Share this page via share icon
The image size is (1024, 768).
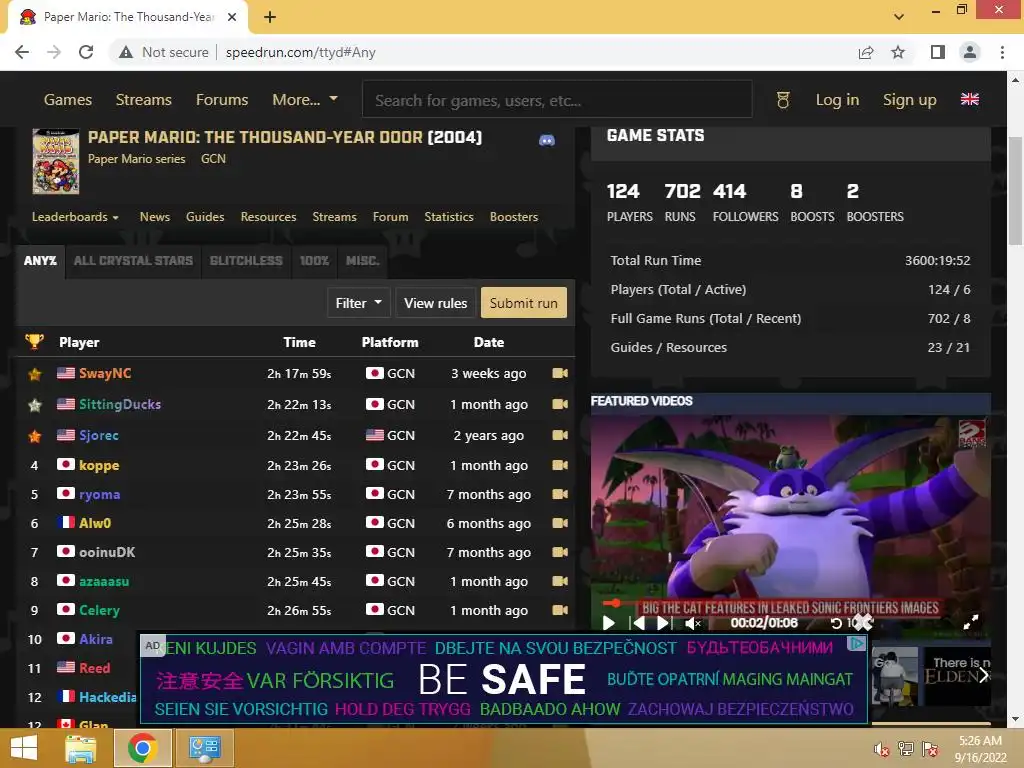pyautogui.click(x=866, y=52)
